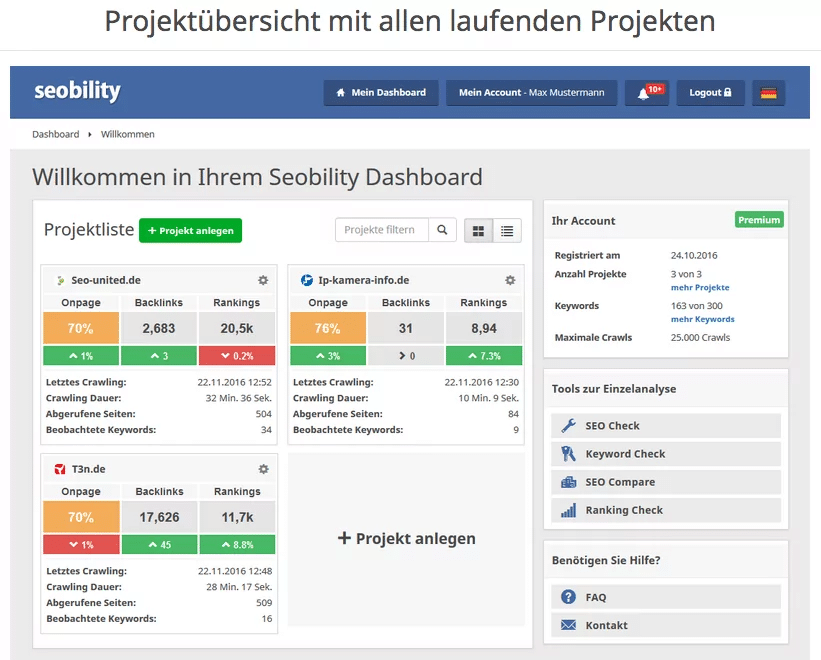Click the Keyword Check keys icon
The image size is (821, 660).
pos(568,454)
